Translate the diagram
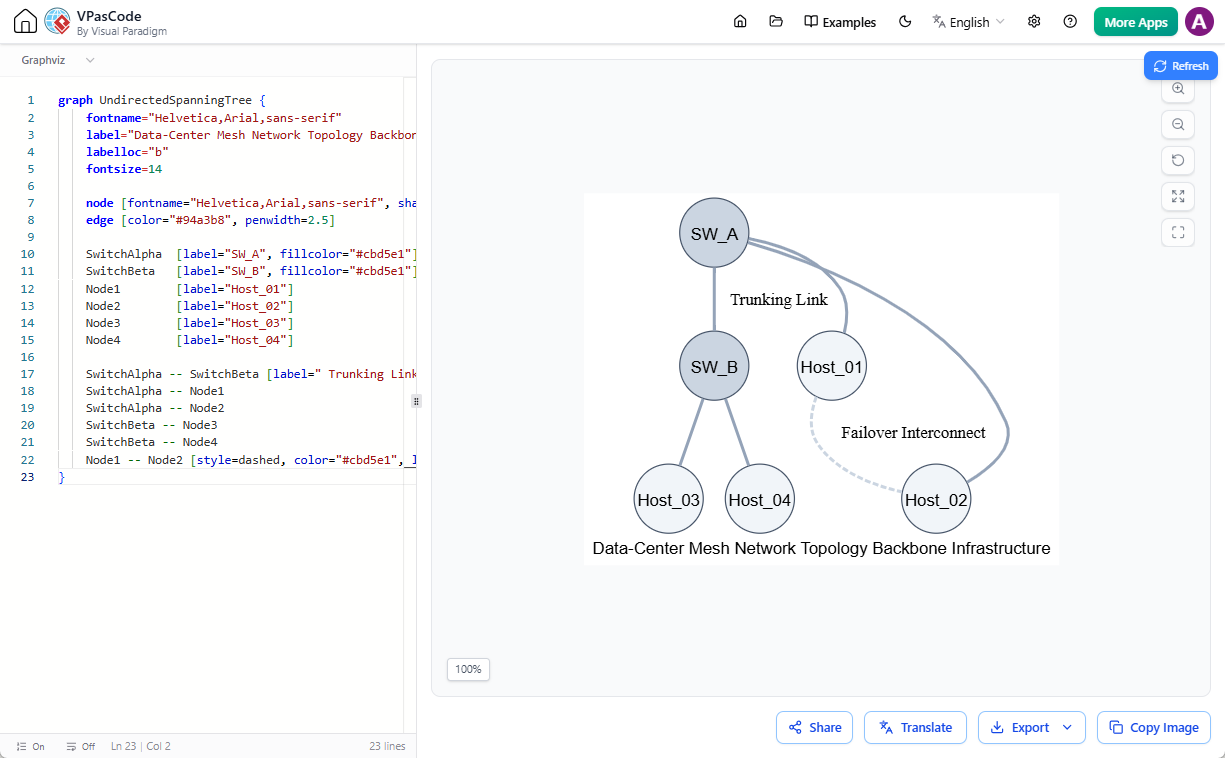This screenshot has height=758, width=1225. (915, 728)
